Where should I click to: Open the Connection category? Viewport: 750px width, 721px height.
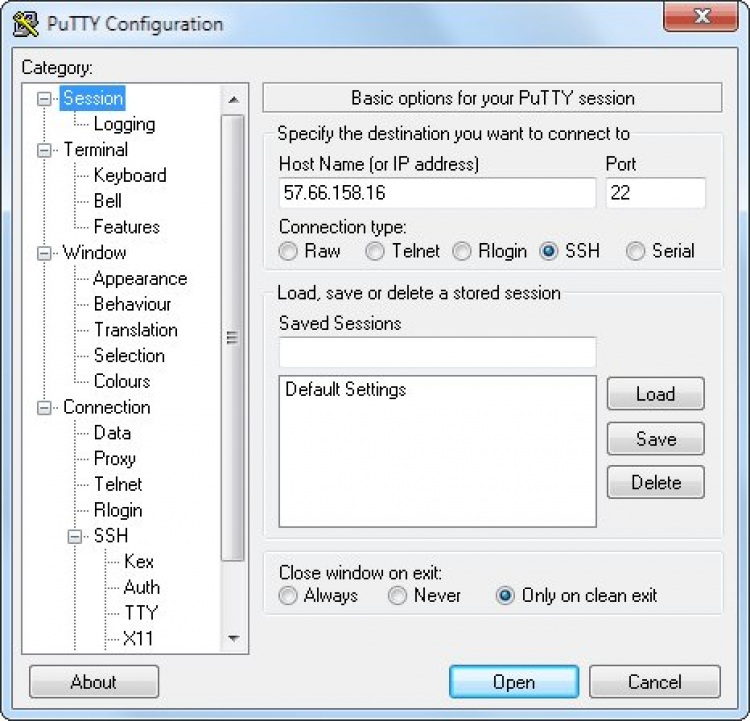[107, 407]
